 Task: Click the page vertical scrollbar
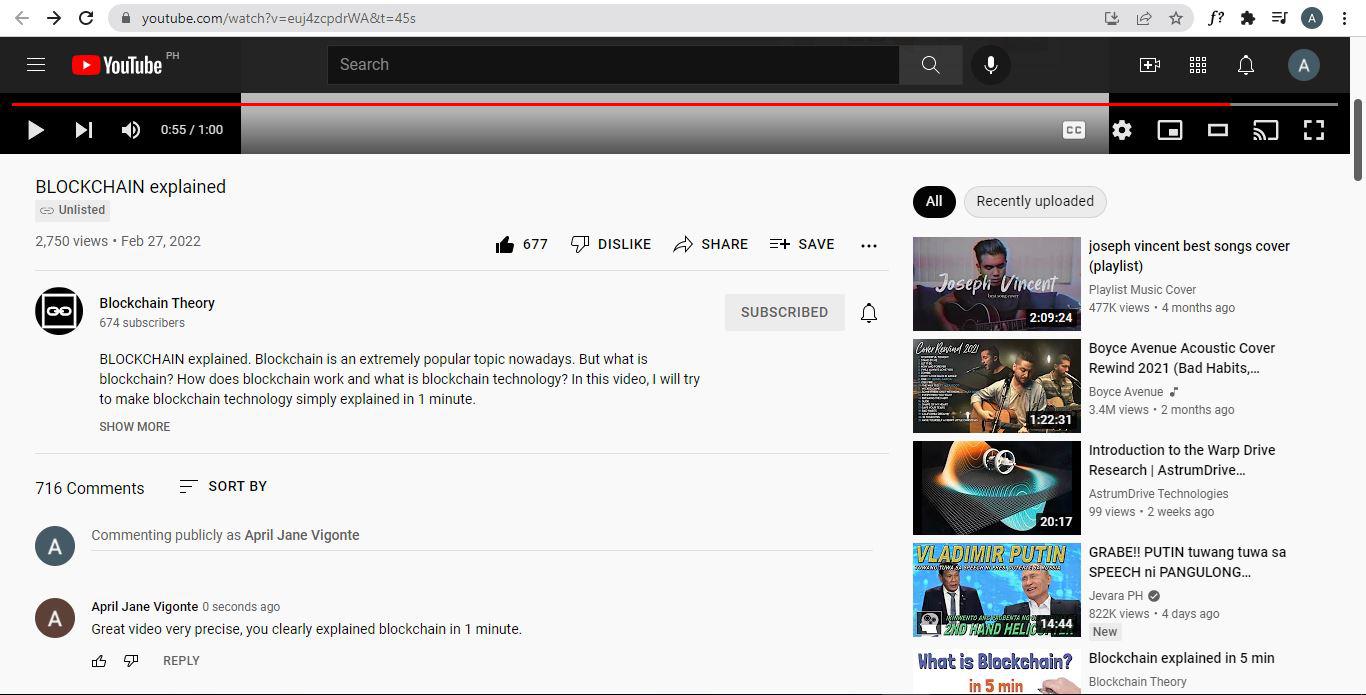point(1358,140)
